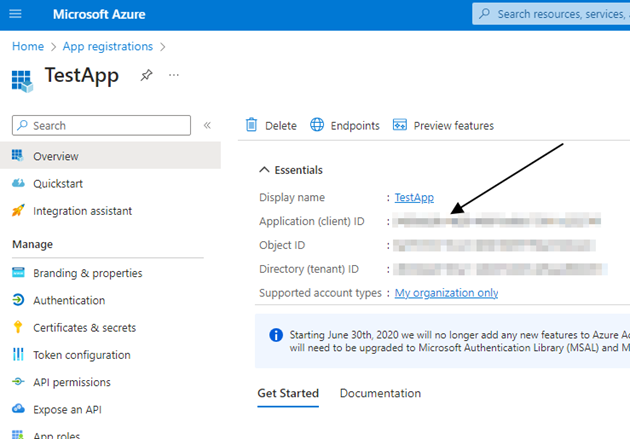Click the Certificates key icon
The width and height of the screenshot is (630, 439).
point(18,327)
